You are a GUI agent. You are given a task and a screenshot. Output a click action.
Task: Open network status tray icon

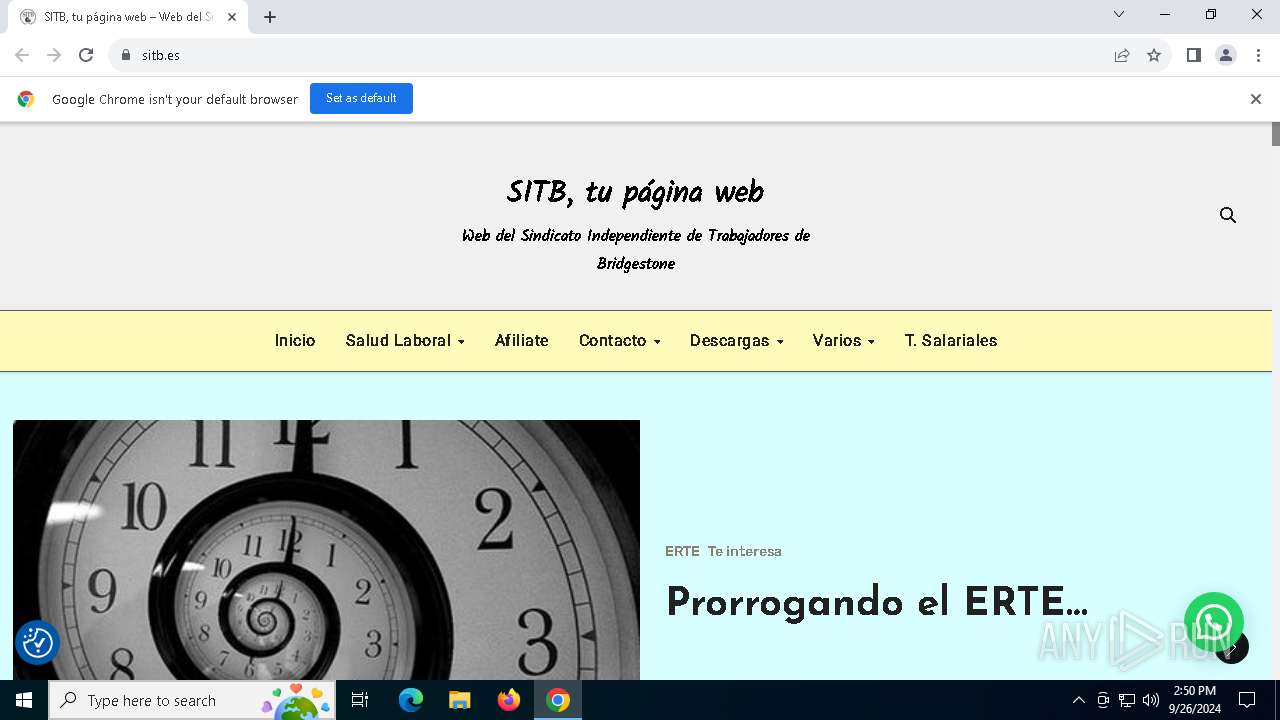[1127, 700]
